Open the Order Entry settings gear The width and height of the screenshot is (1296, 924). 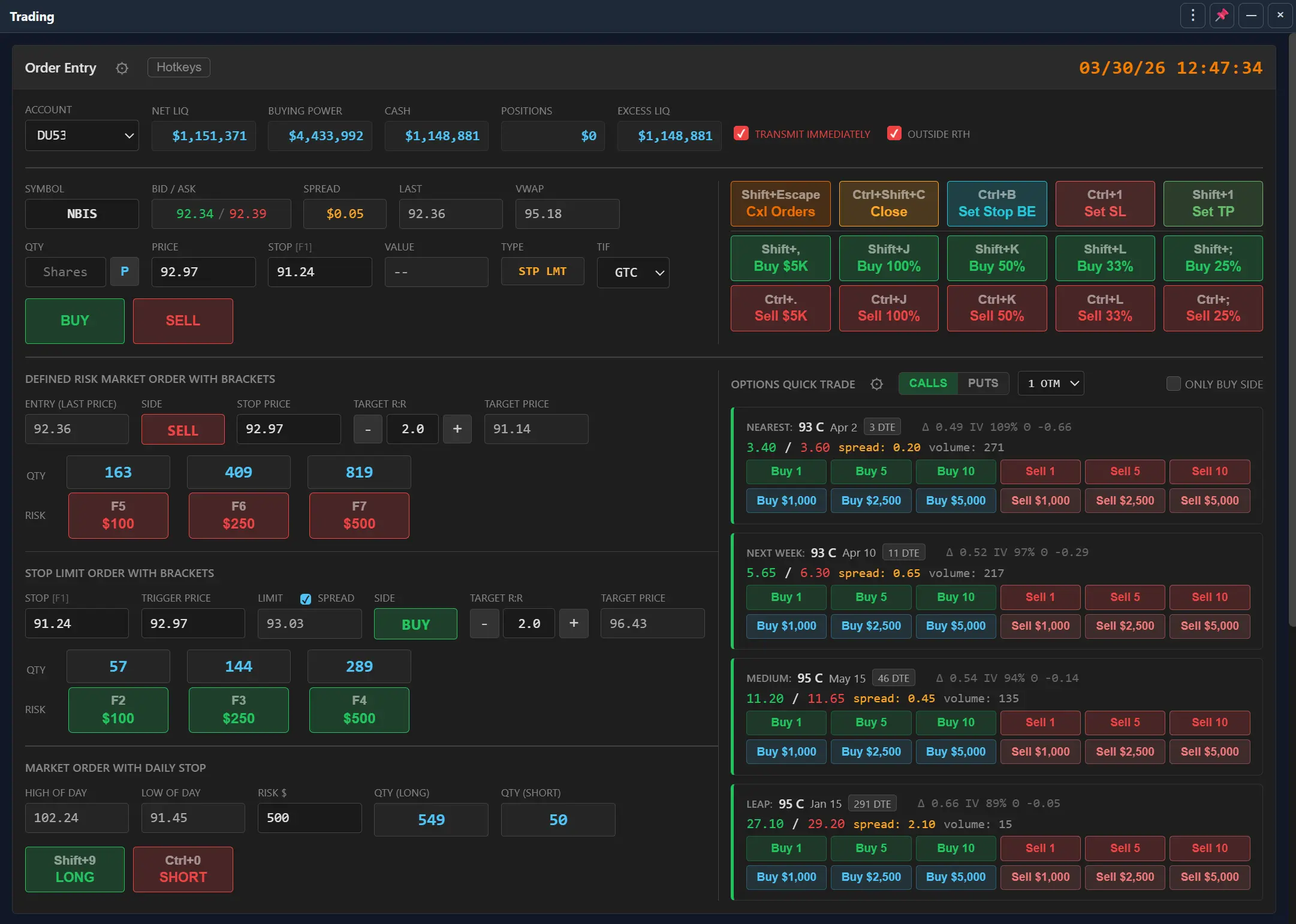(122, 68)
